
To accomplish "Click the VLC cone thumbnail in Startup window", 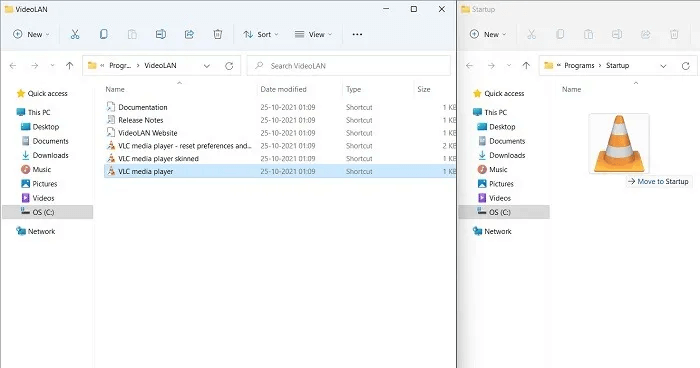I will (x=619, y=143).
